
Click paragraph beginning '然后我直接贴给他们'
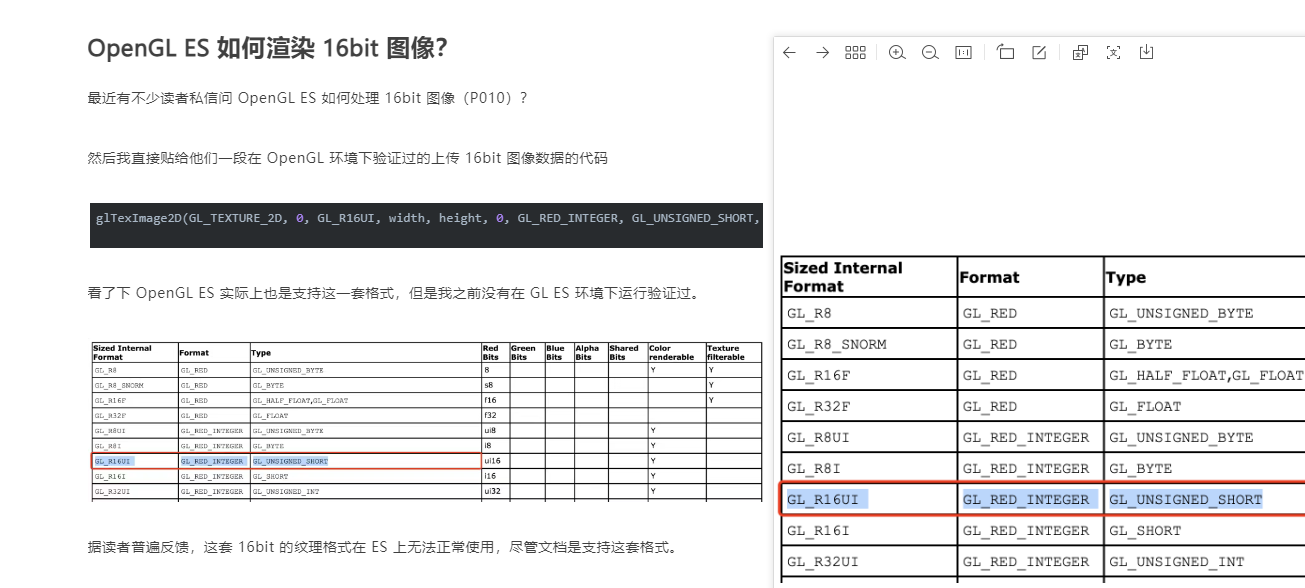tap(347, 158)
